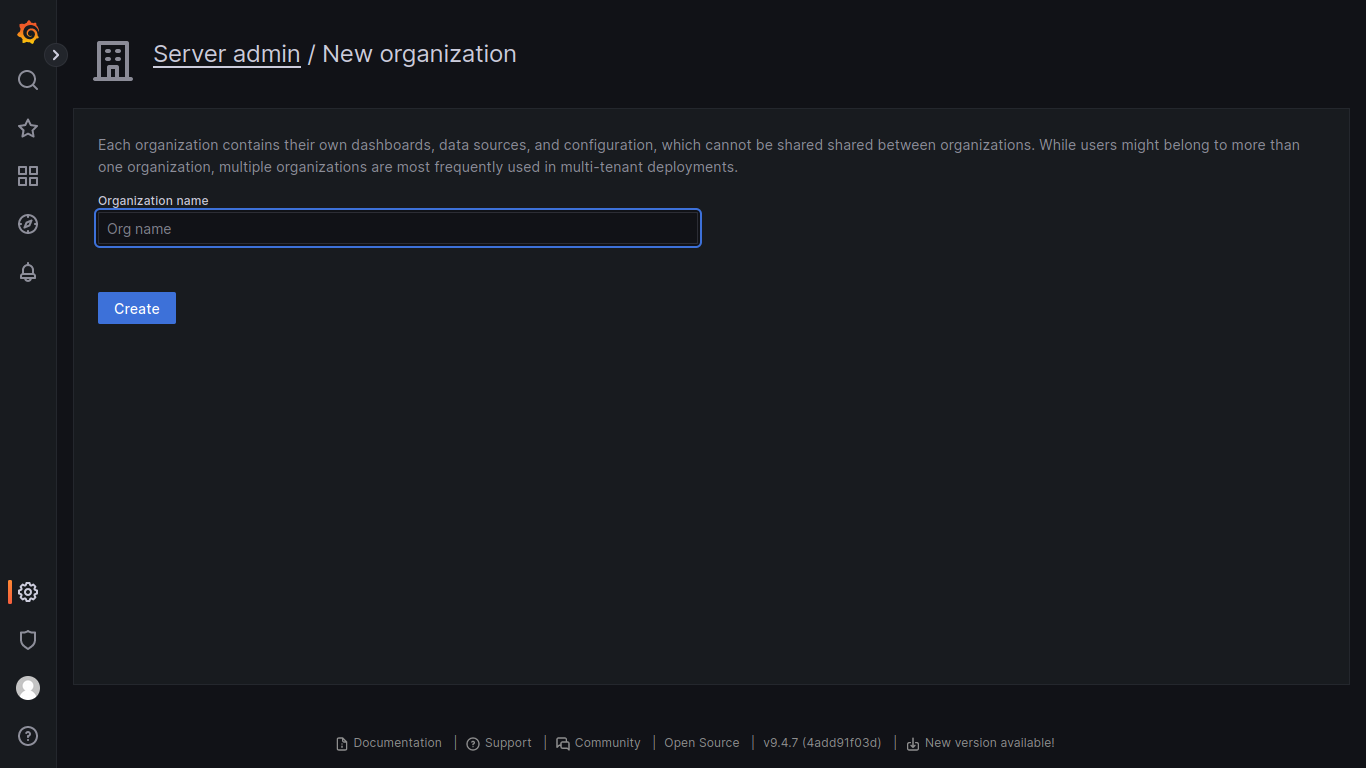The width and height of the screenshot is (1366, 768).
Task: Click the Grafana logo home icon
Action: pos(28,32)
